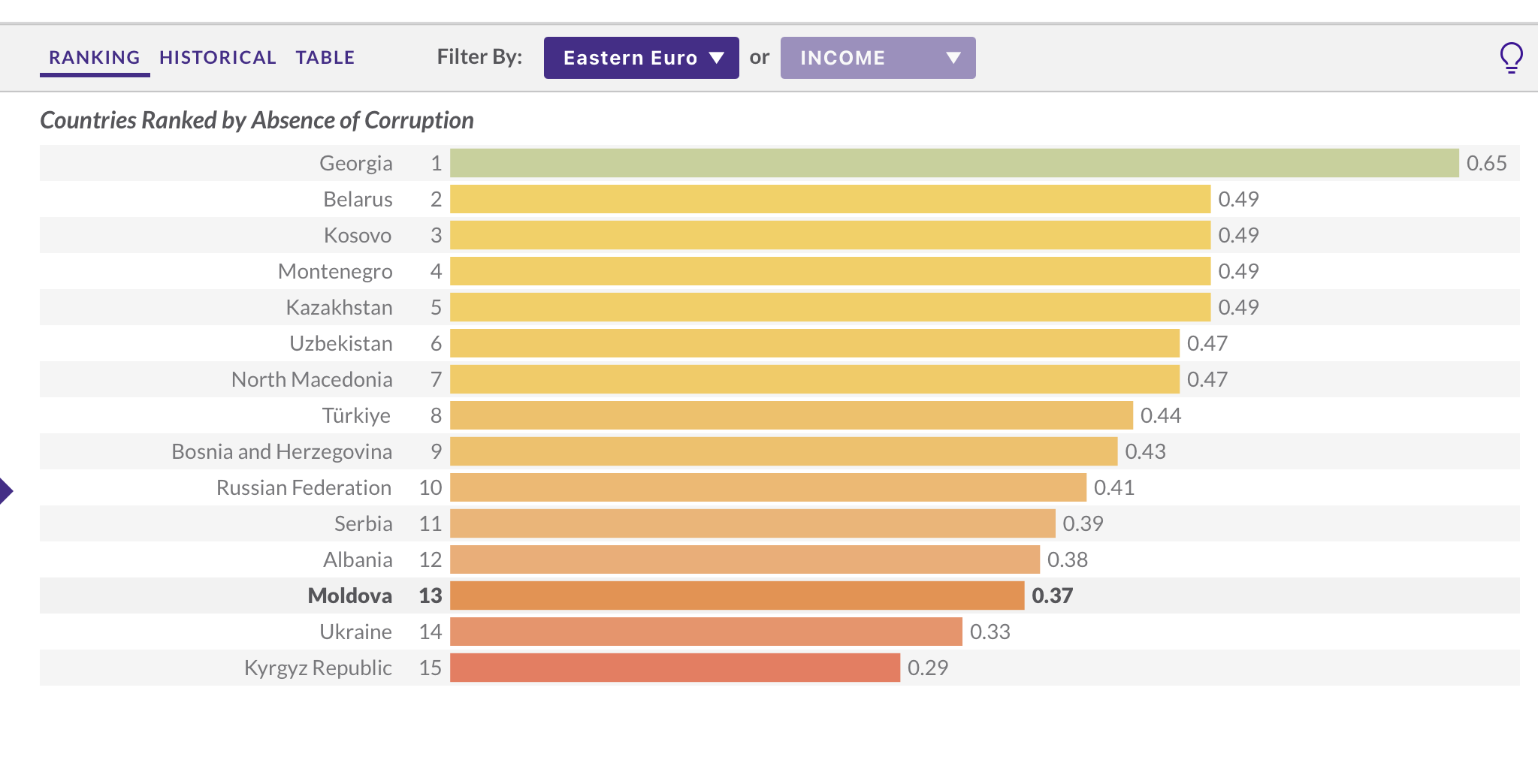Select the Moldova country label
The width and height of the screenshot is (1538, 784).
(349, 596)
